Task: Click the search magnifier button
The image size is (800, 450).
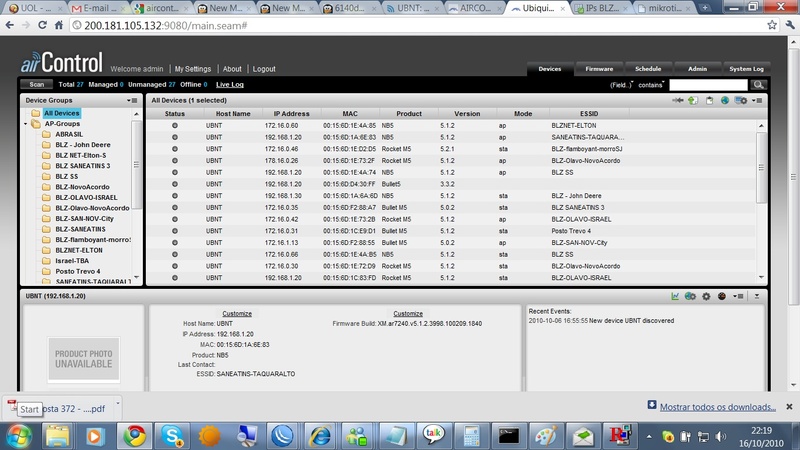Action: (x=758, y=85)
